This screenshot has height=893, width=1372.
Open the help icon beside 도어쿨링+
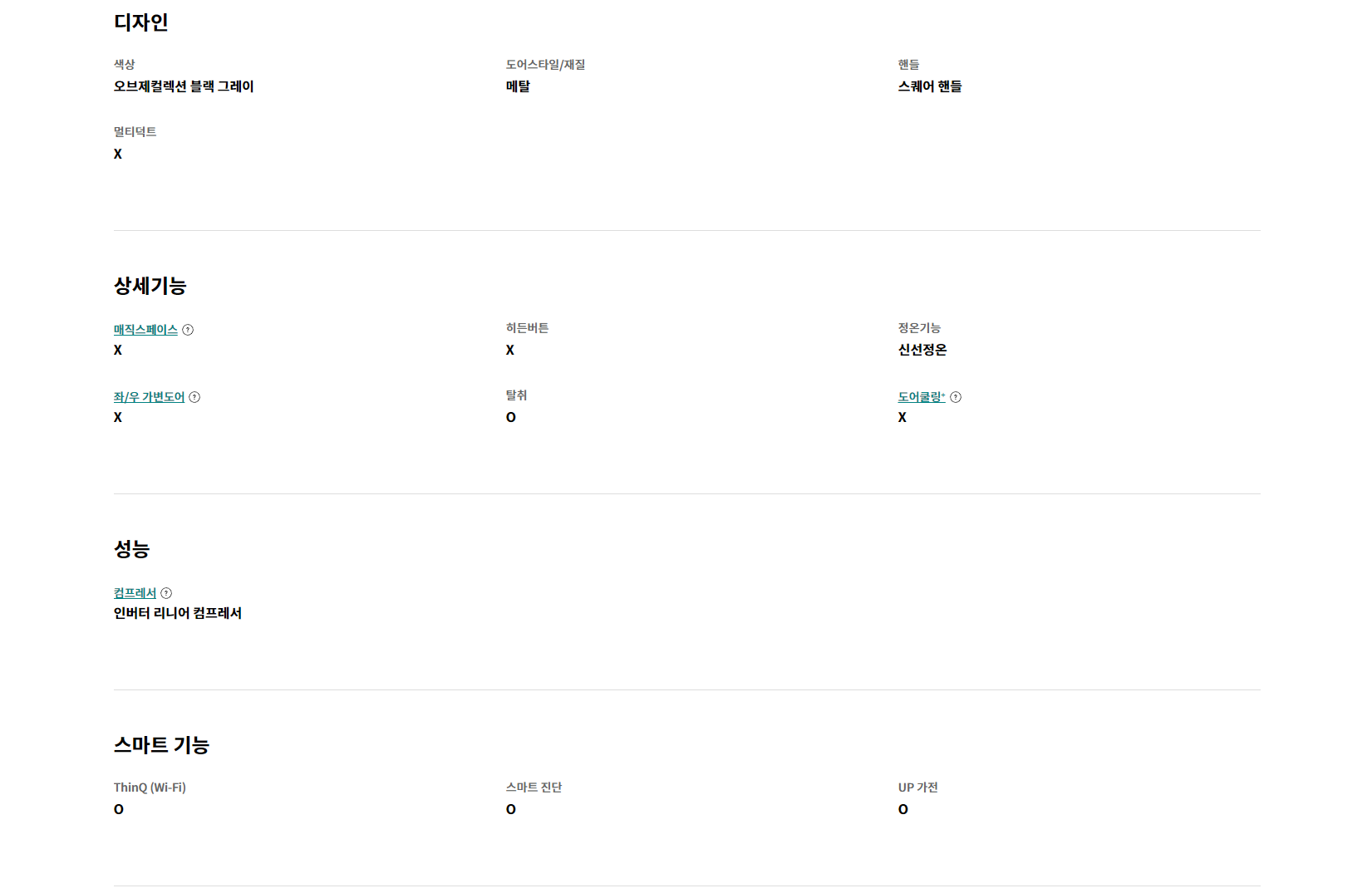click(956, 397)
